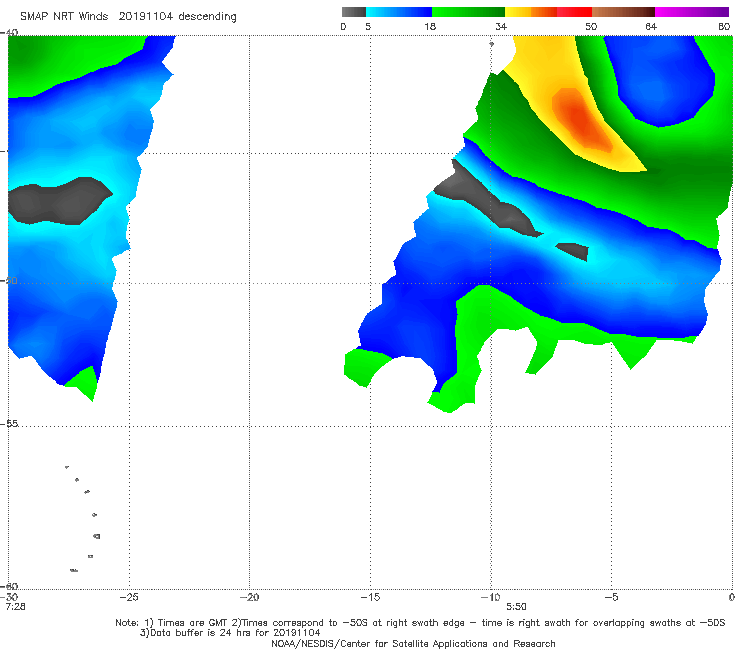This screenshot has width=740, height=650.
Task: Click the gray segment of the color bar
Action: click(x=354, y=12)
